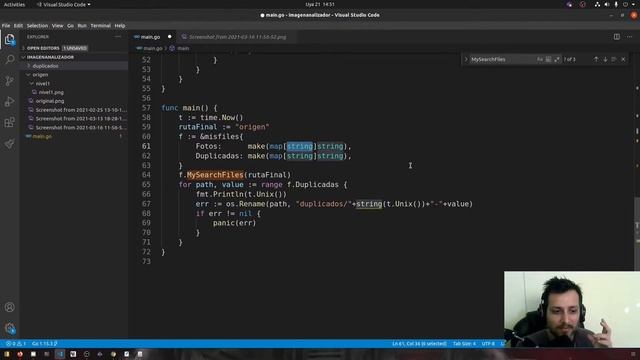
Task: Select main.go in the explorer tree
Action: tap(73, 136)
